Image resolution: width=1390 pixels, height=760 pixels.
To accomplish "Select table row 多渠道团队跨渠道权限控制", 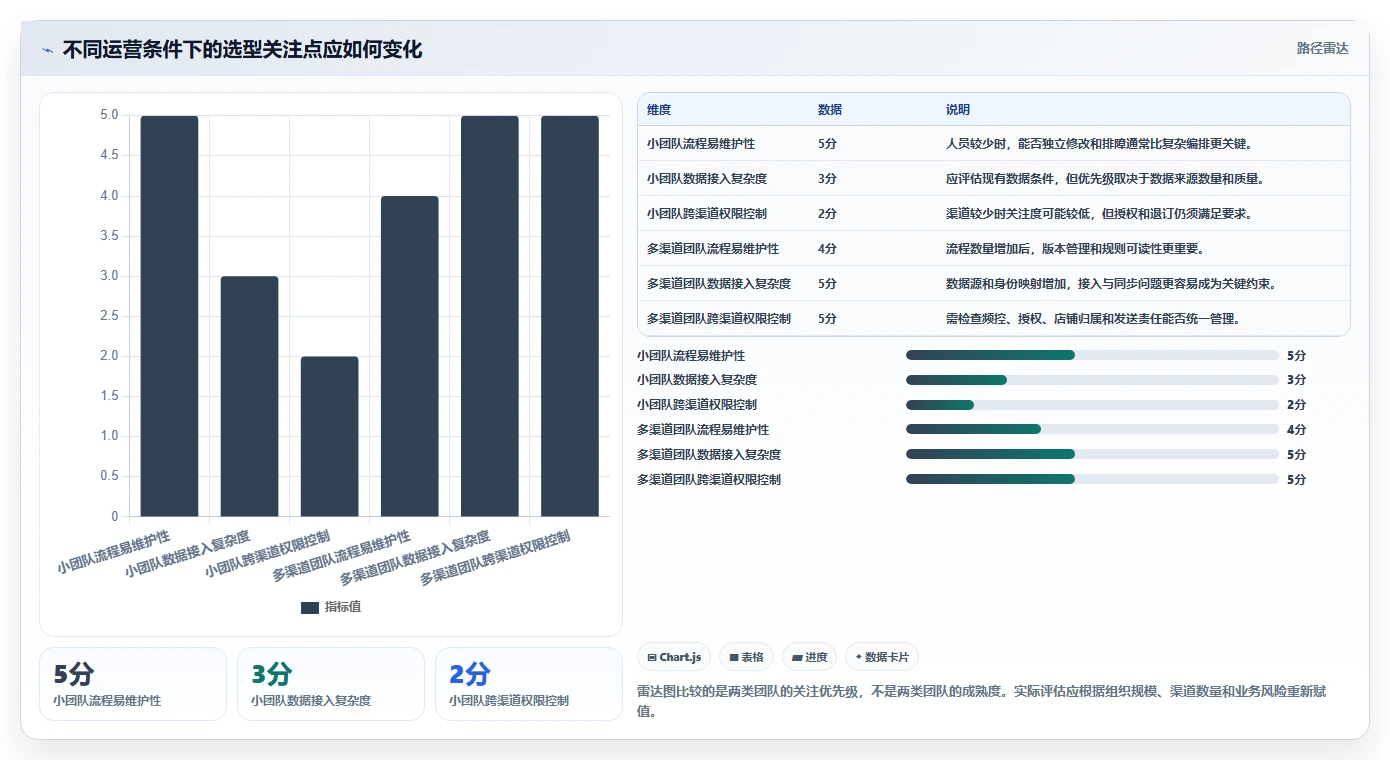I will click(x=993, y=319).
